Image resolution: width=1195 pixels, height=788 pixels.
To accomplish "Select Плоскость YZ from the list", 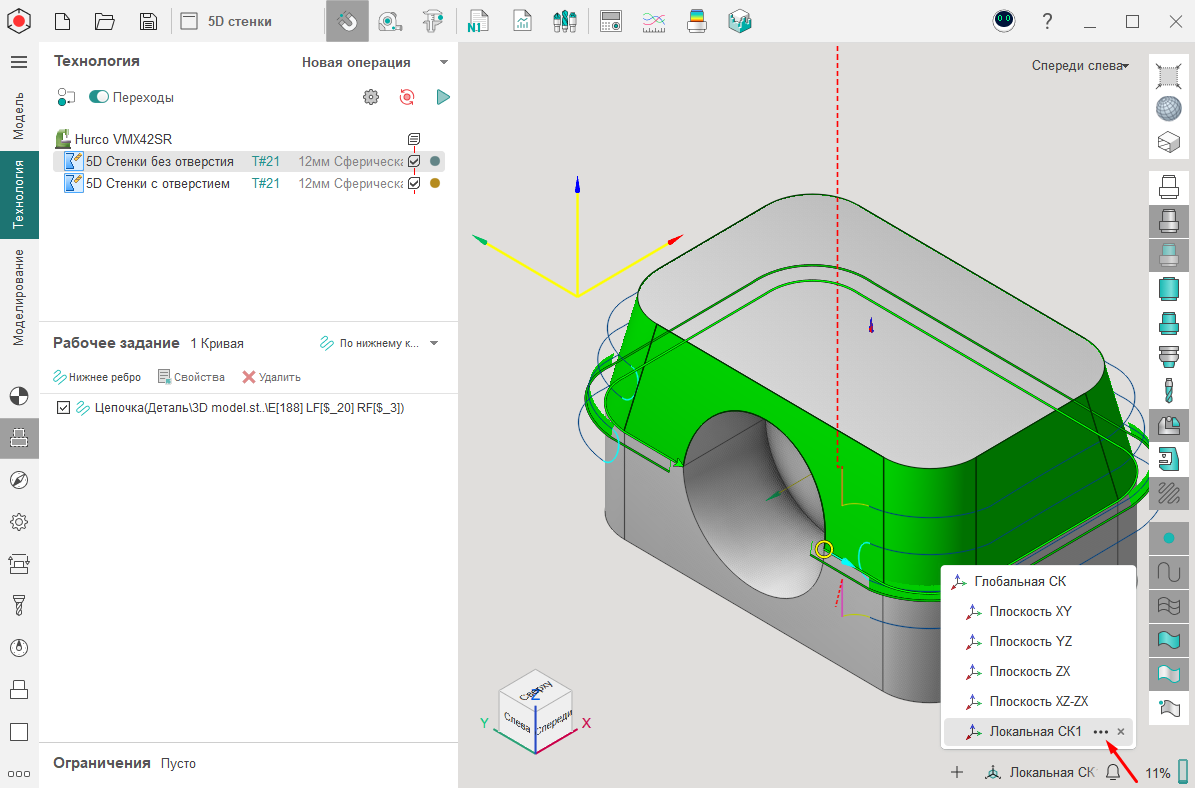I will tap(1030, 641).
